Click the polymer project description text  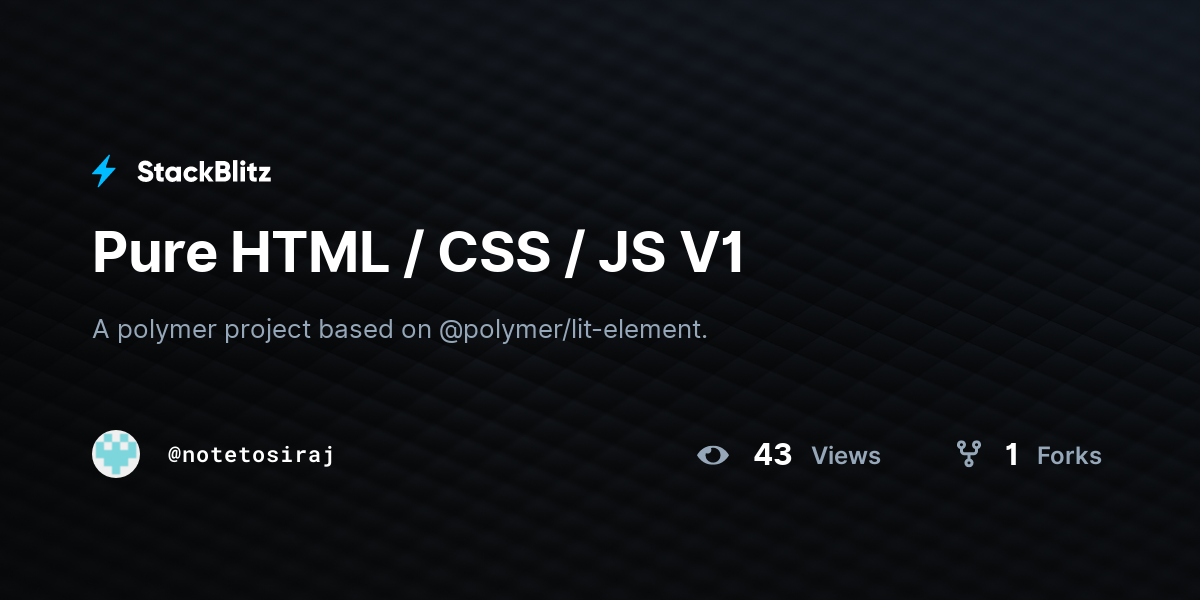point(400,330)
